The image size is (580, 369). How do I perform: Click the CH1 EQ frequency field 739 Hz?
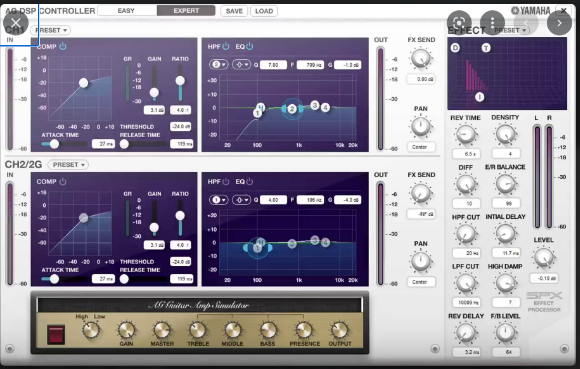tap(310, 65)
